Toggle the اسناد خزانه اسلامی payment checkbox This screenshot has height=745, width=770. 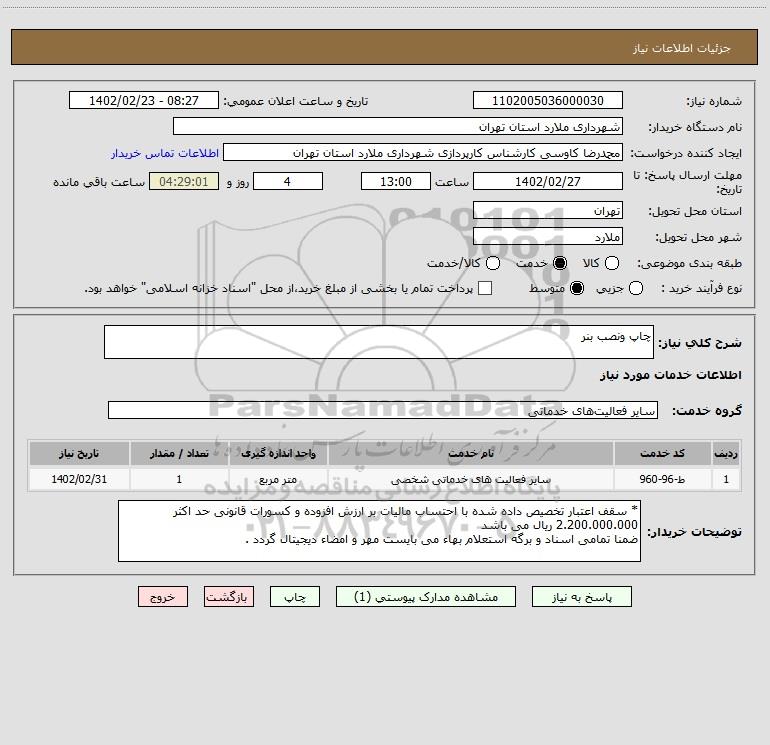pyautogui.click(x=485, y=288)
